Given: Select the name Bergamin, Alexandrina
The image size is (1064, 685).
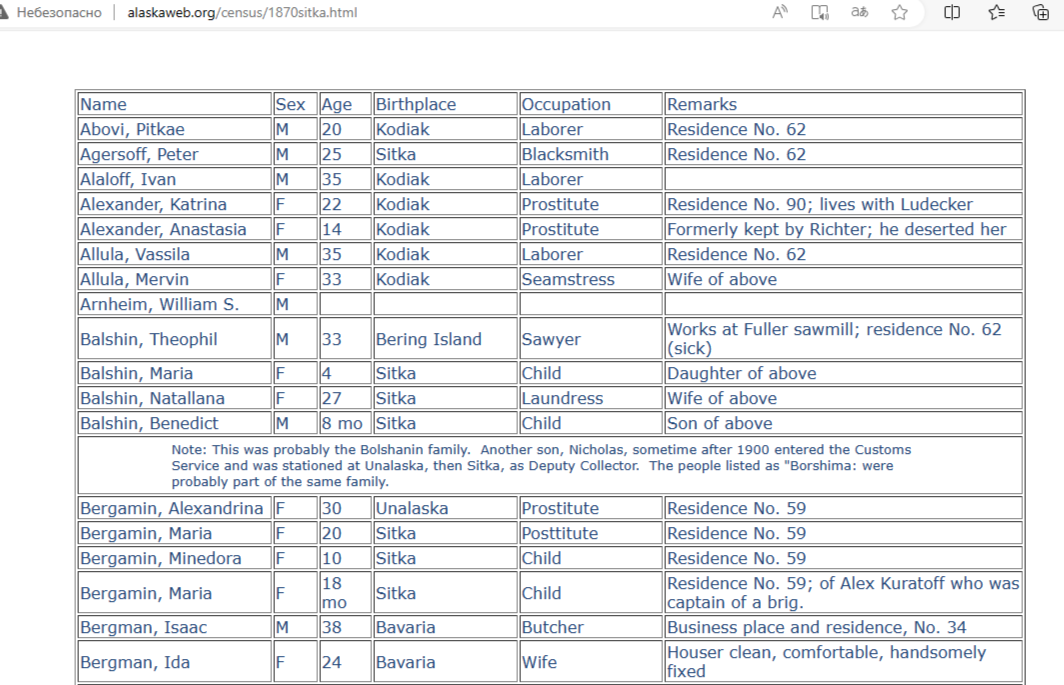Looking at the screenshot, I should point(172,508).
